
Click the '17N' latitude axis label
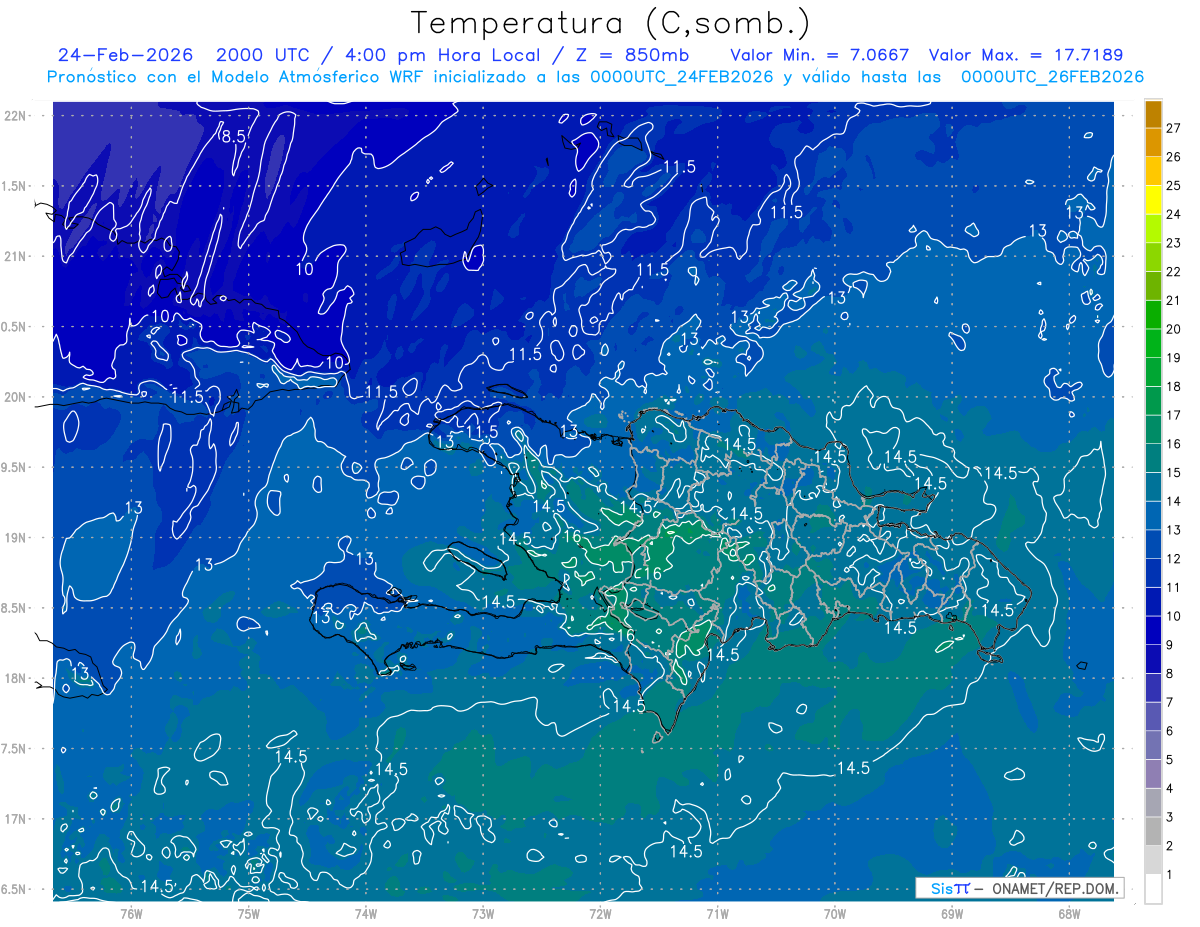coord(16,819)
